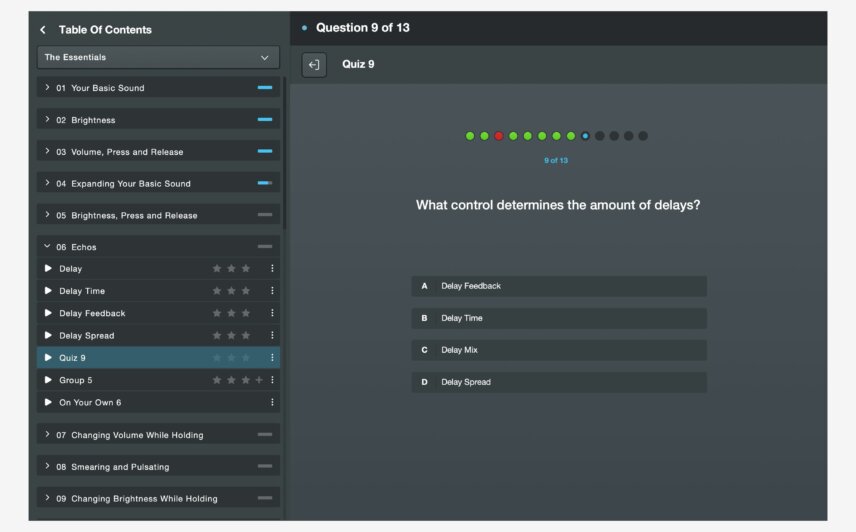Click the table of contents scrollbar
Viewport: 856px width, 532px height.
pyautogui.click(x=284, y=153)
